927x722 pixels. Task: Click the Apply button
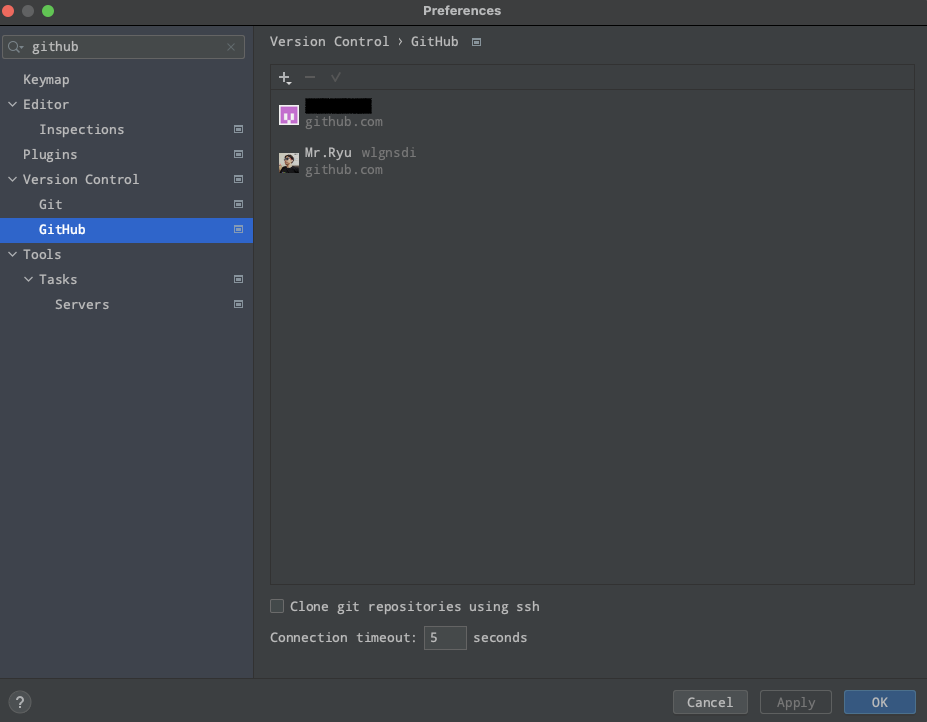[796, 702]
